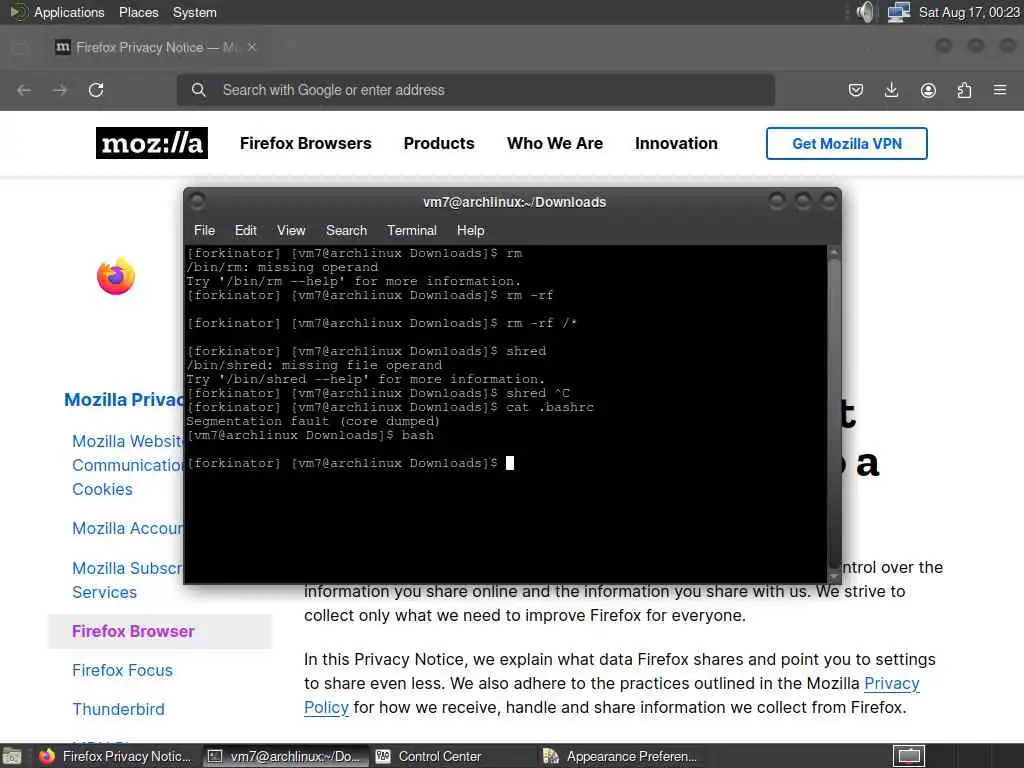This screenshot has height=768, width=1024.
Task: Open the Places menu
Action: tap(138, 12)
